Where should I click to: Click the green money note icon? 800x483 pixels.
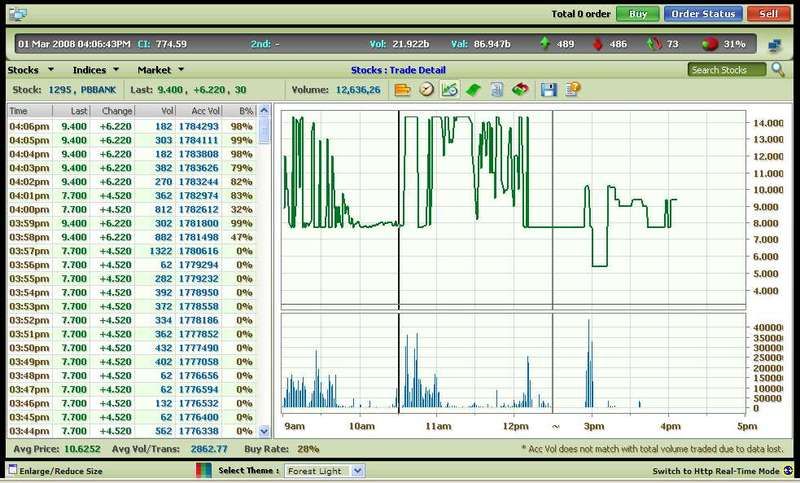pos(473,90)
